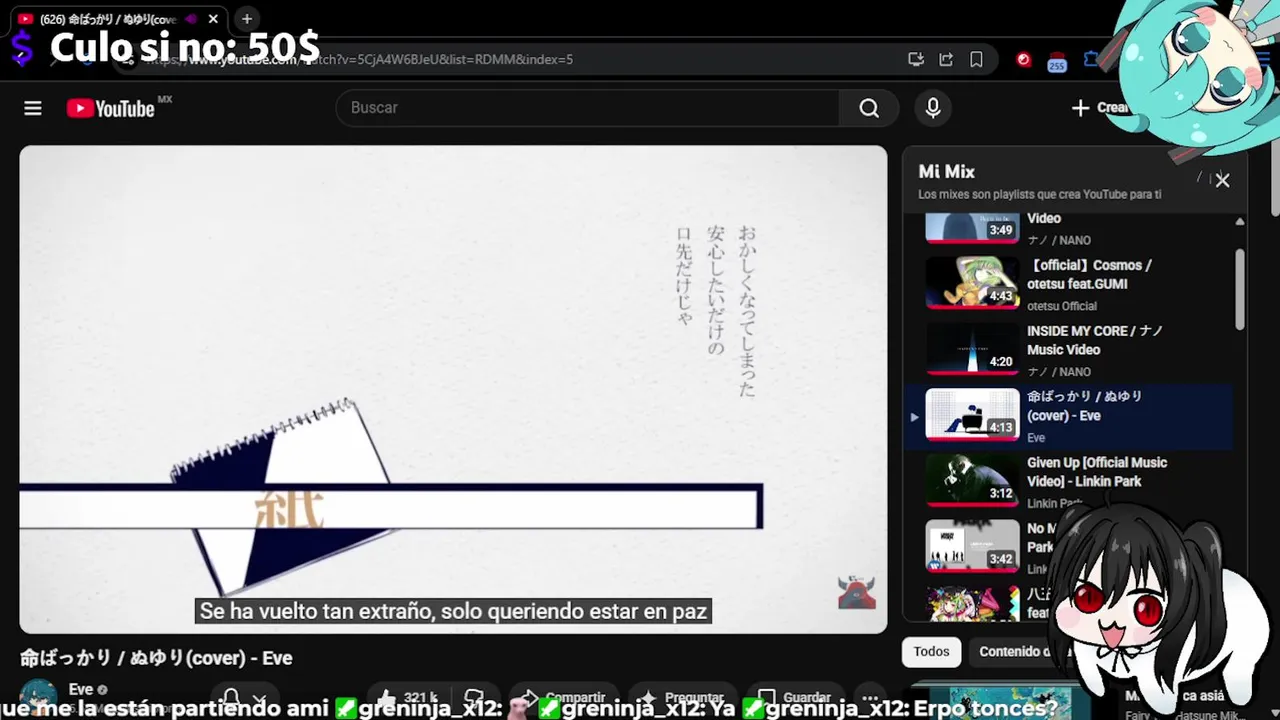
Task: Open the playlist thumbnail showing 3:42
Action: click(972, 546)
